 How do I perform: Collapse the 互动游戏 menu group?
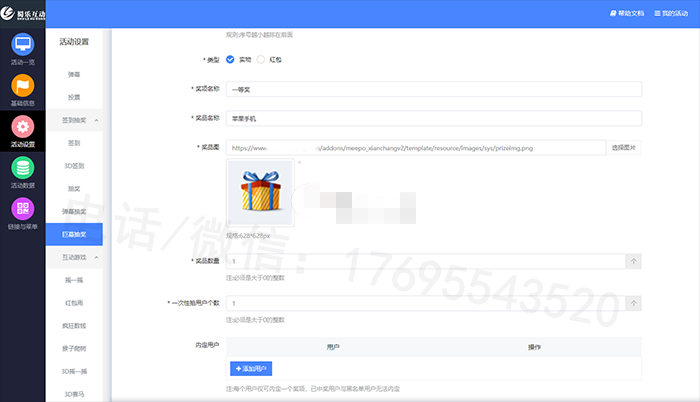tap(74, 257)
